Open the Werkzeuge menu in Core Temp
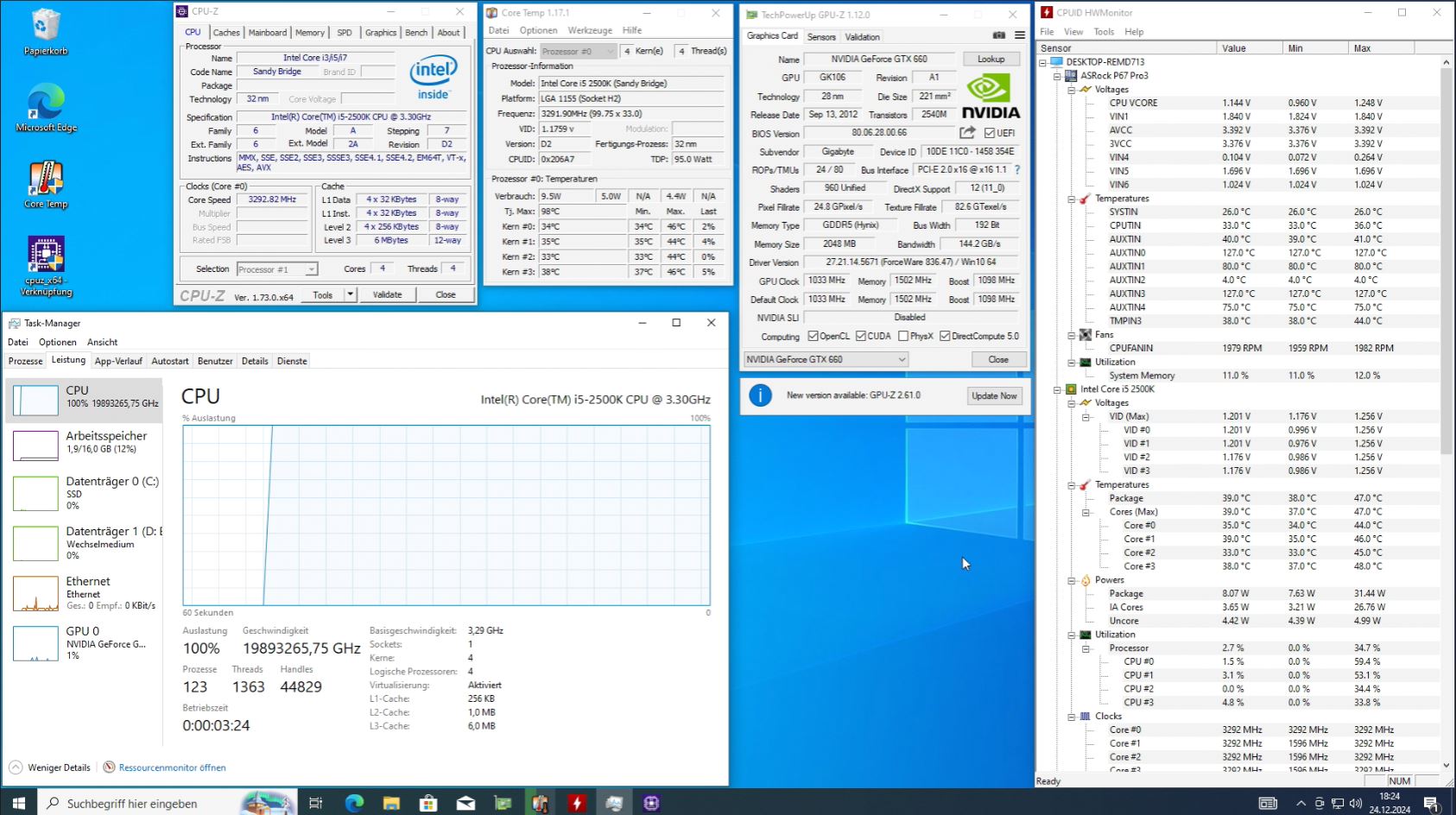The width and height of the screenshot is (1456, 815). (590, 30)
